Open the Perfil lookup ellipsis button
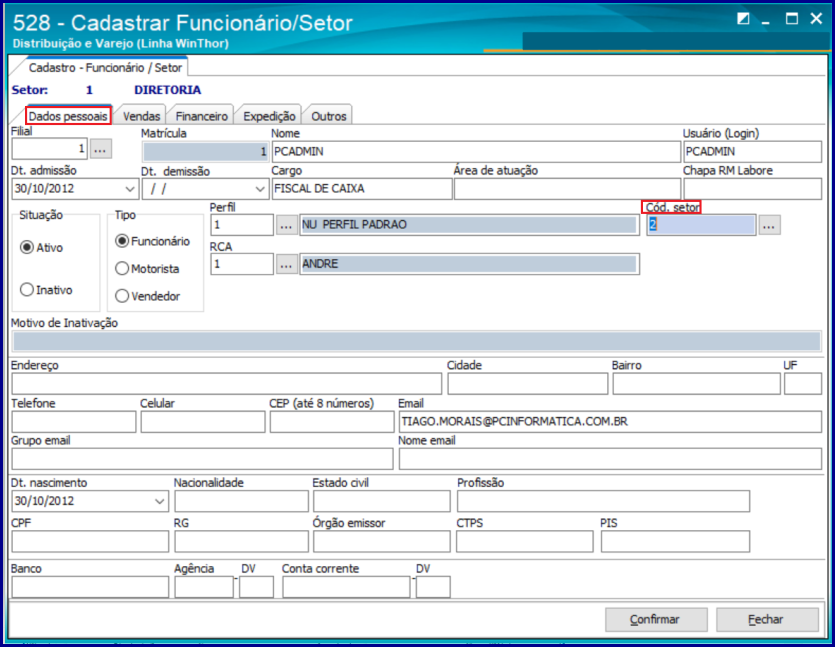 286,225
